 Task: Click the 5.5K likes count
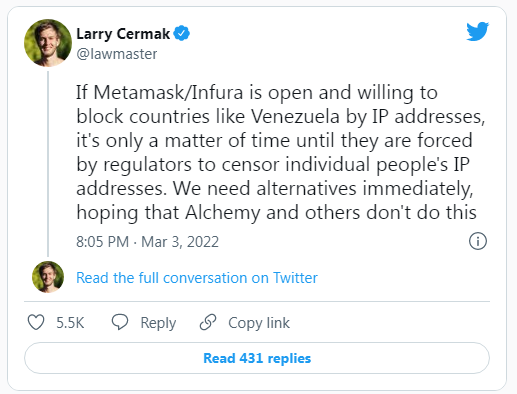tap(70, 323)
